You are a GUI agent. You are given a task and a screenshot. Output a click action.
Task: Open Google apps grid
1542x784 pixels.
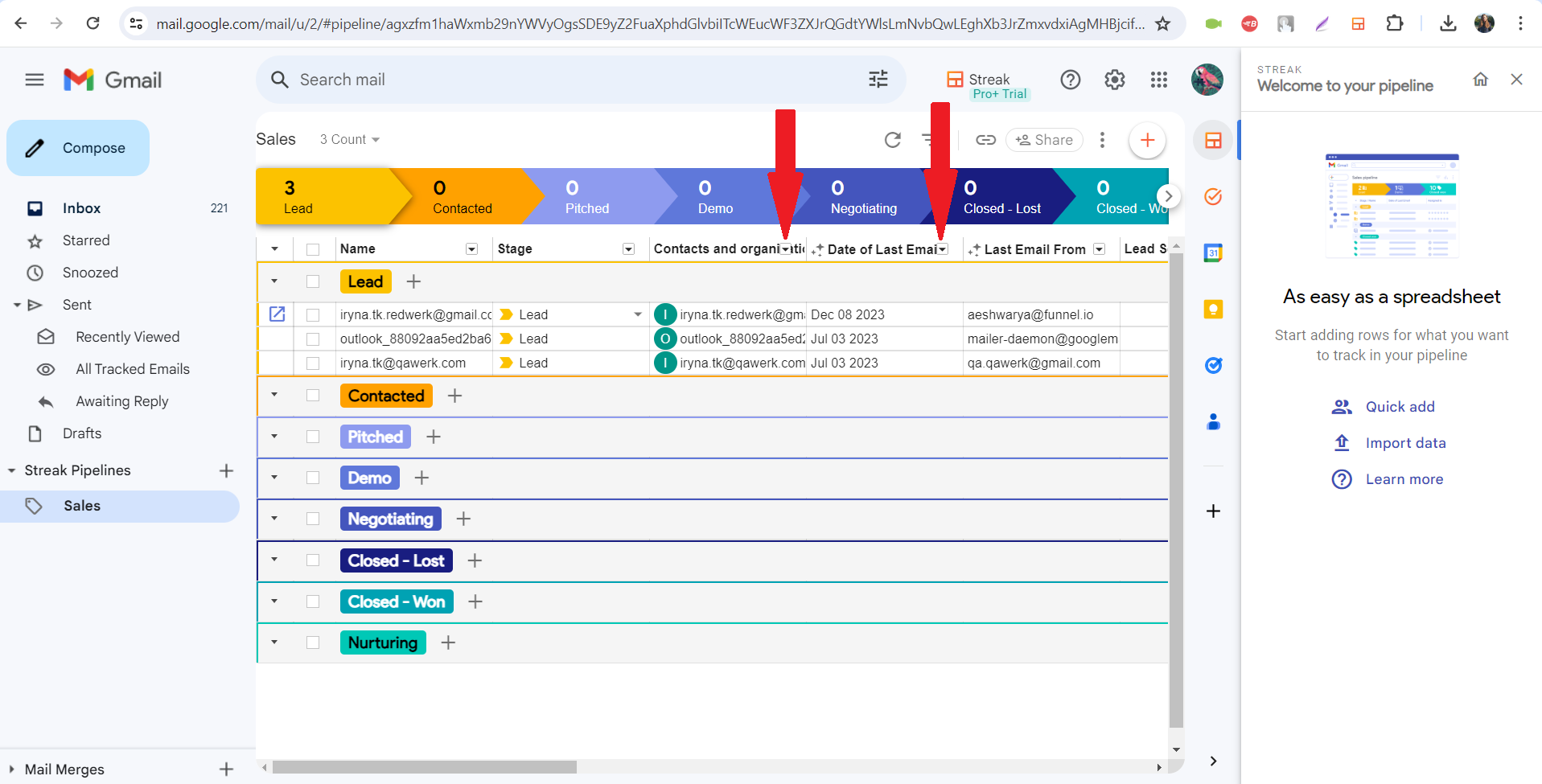pos(1158,80)
